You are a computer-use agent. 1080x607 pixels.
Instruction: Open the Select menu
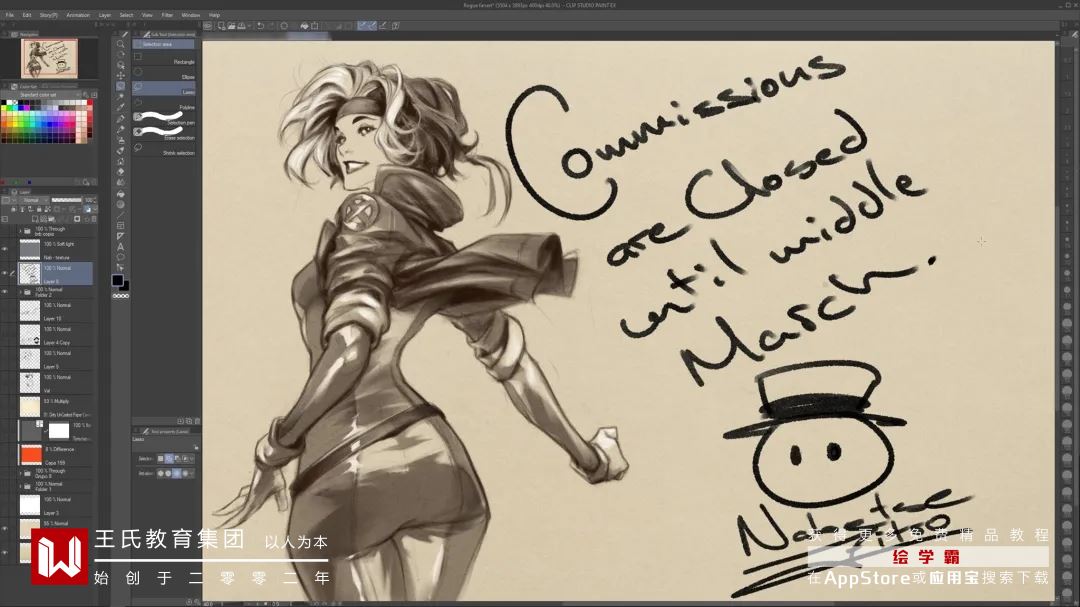[127, 14]
